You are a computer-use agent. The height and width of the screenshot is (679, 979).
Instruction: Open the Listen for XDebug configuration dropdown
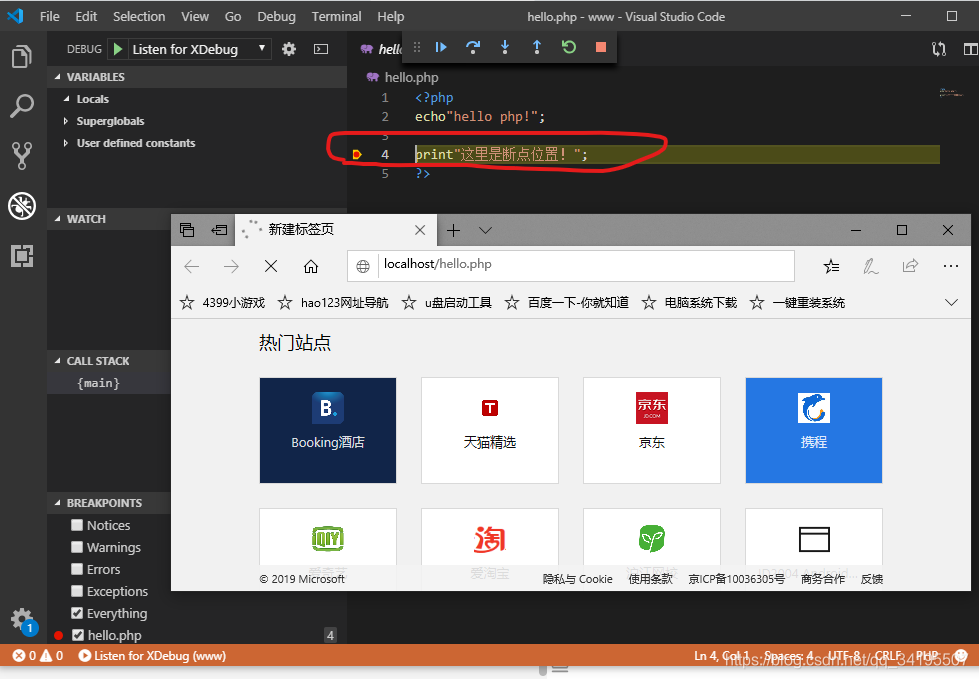(200, 48)
